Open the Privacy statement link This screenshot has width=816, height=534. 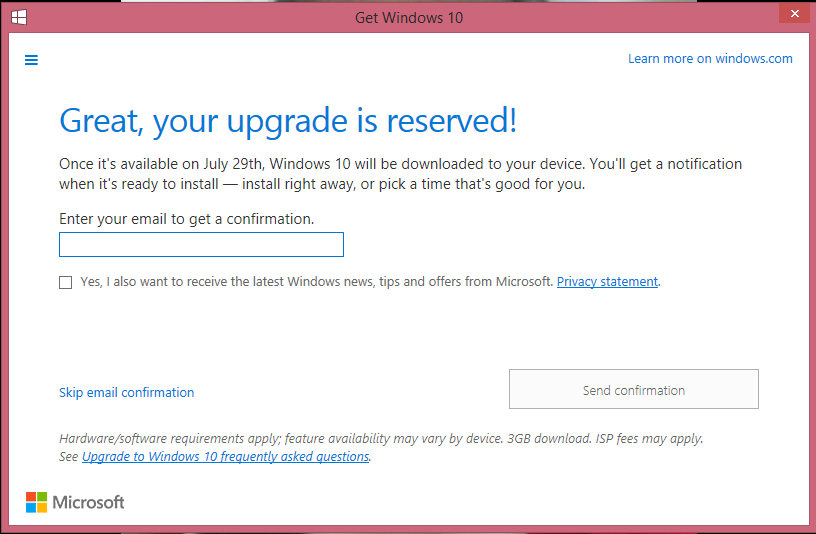(x=607, y=282)
